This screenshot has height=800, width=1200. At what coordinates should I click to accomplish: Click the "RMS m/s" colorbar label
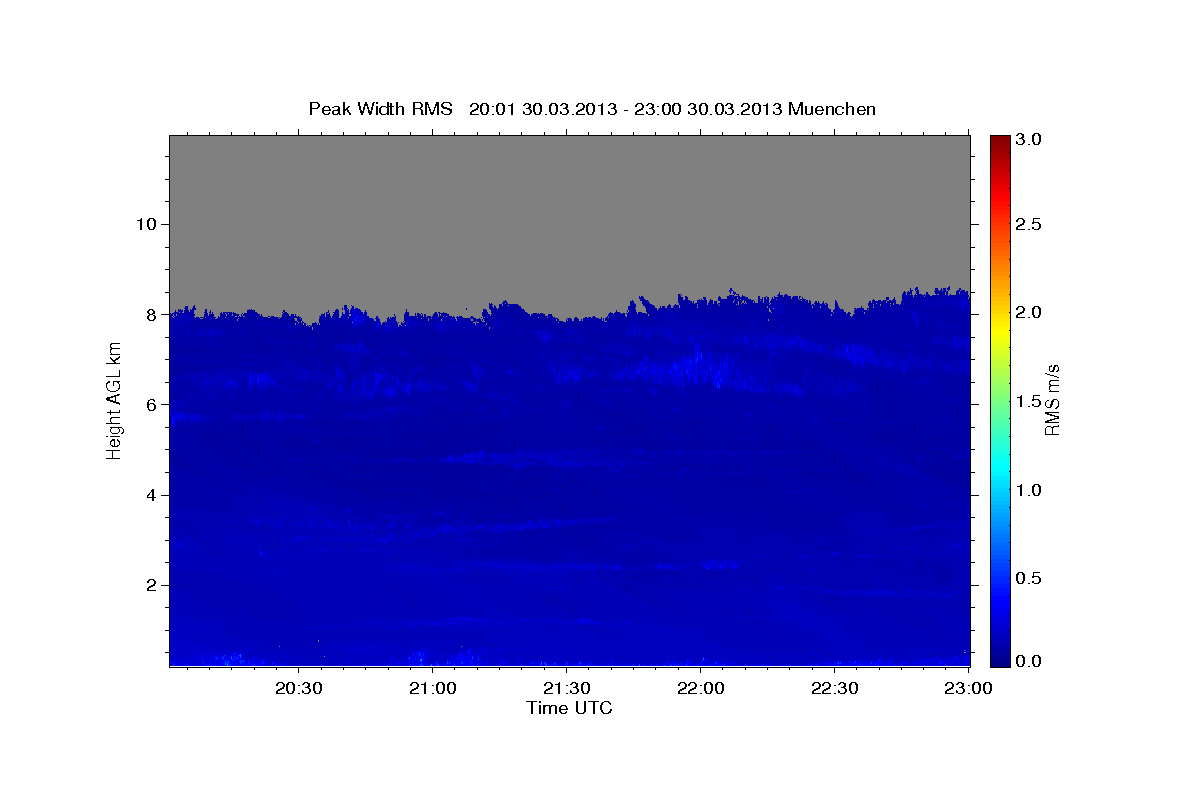(x=1051, y=400)
